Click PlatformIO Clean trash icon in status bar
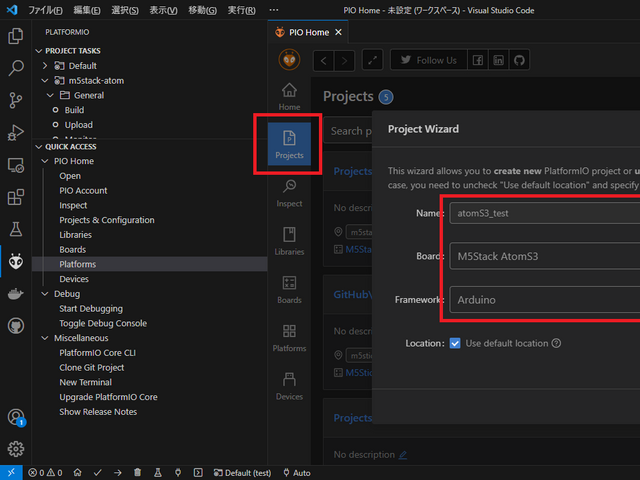640x480 pixels. 138,473
